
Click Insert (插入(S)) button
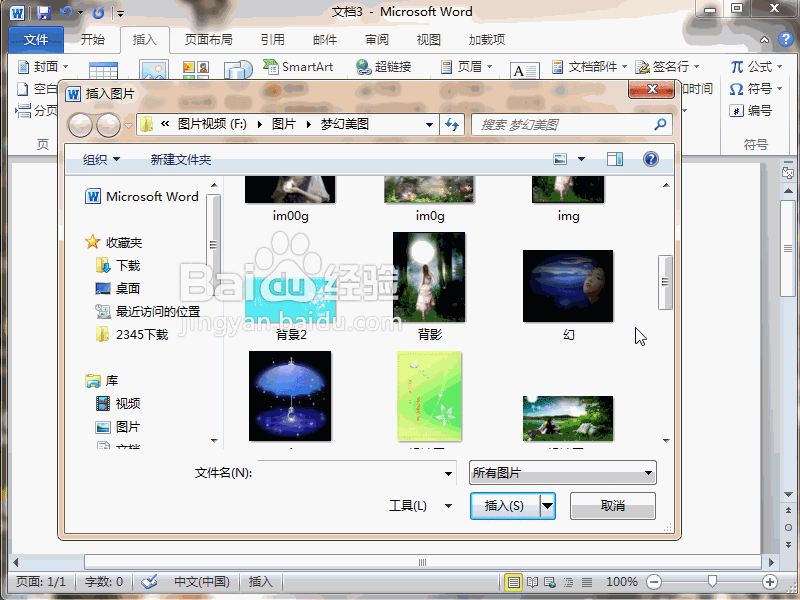(505, 506)
